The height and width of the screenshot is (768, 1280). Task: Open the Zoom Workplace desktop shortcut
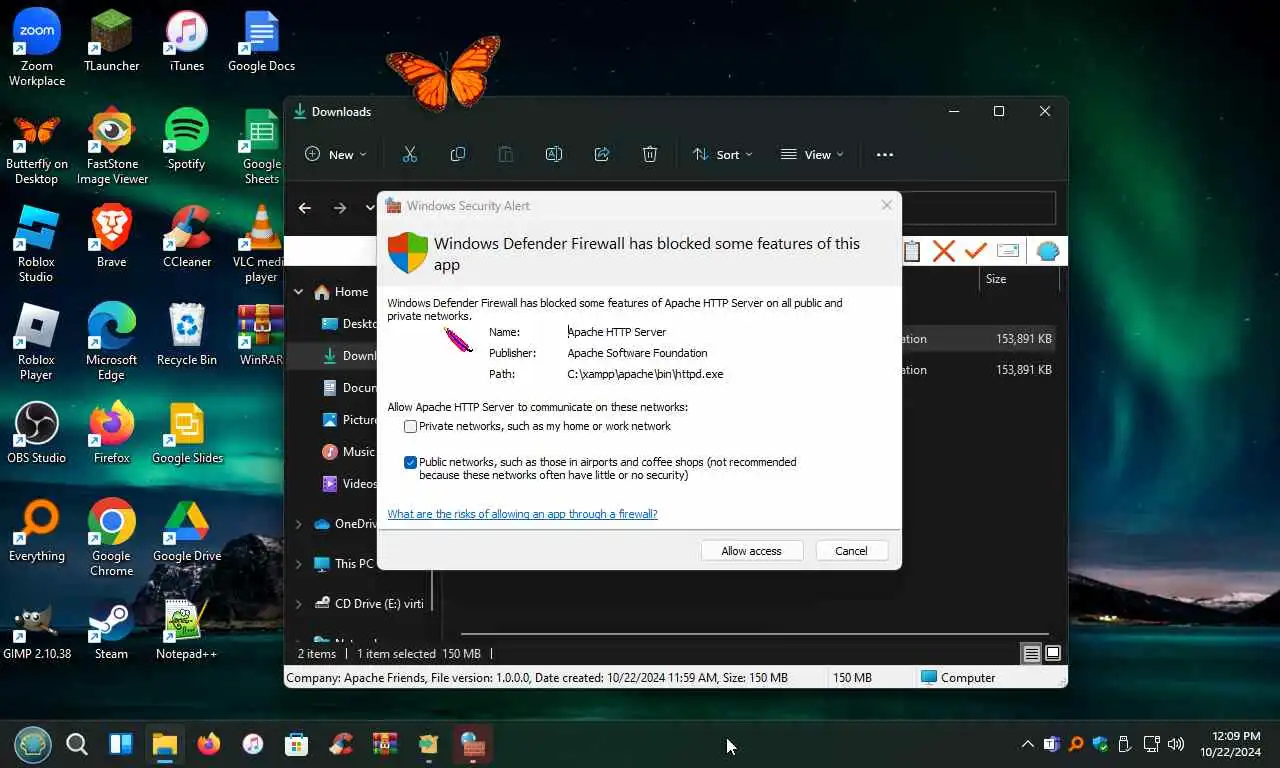37,48
